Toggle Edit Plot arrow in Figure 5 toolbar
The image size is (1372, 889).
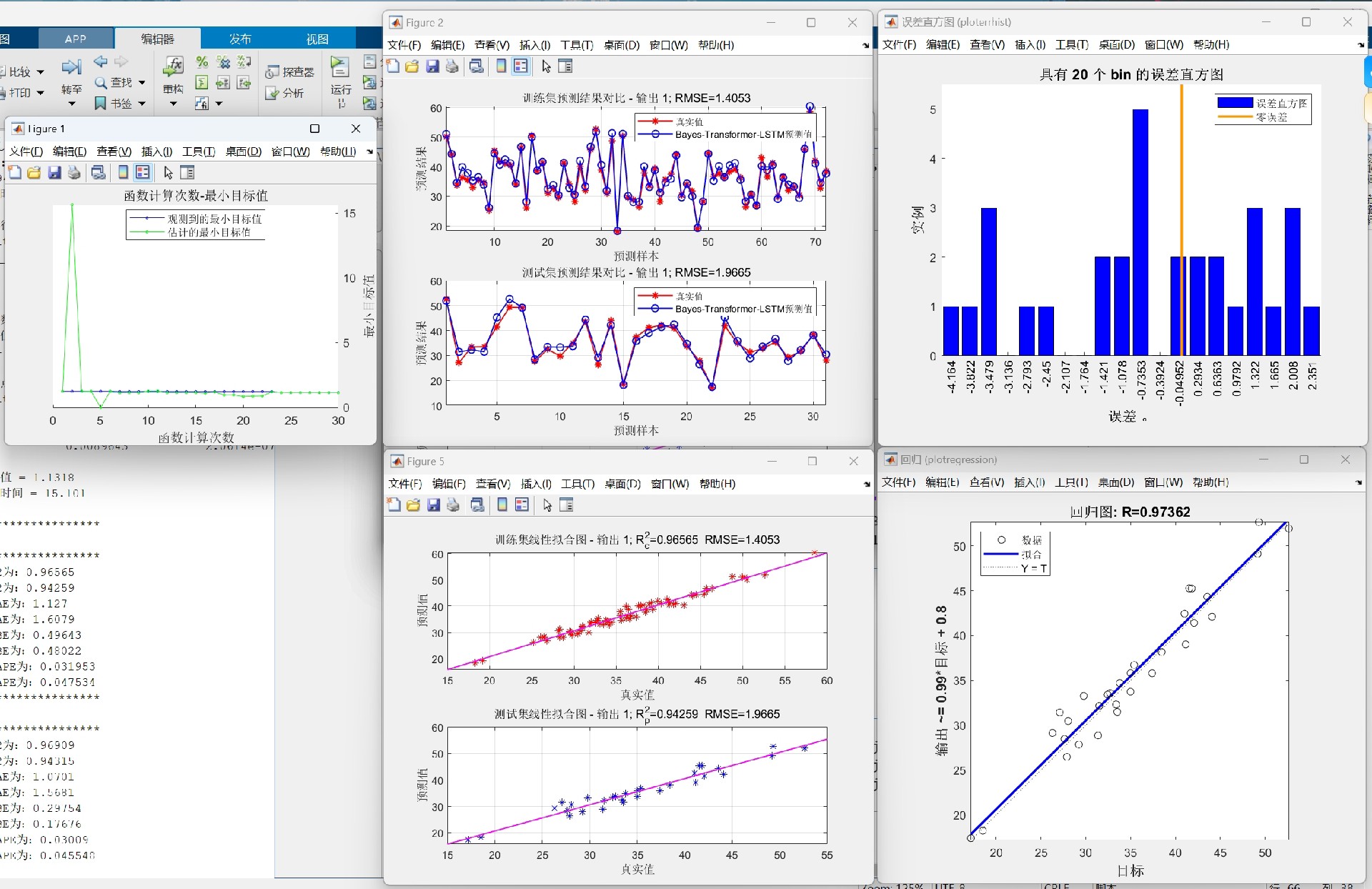(x=547, y=505)
